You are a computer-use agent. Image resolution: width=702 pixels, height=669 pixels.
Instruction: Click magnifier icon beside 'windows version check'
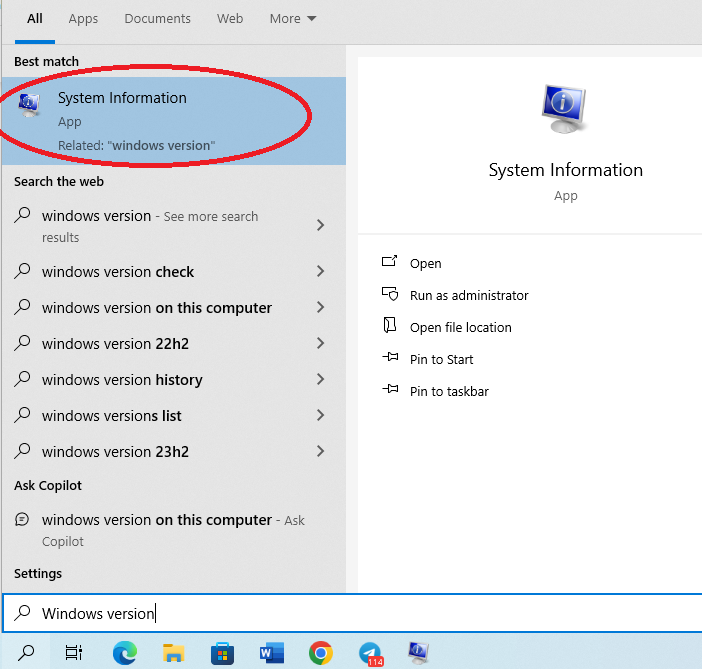[x=22, y=271]
